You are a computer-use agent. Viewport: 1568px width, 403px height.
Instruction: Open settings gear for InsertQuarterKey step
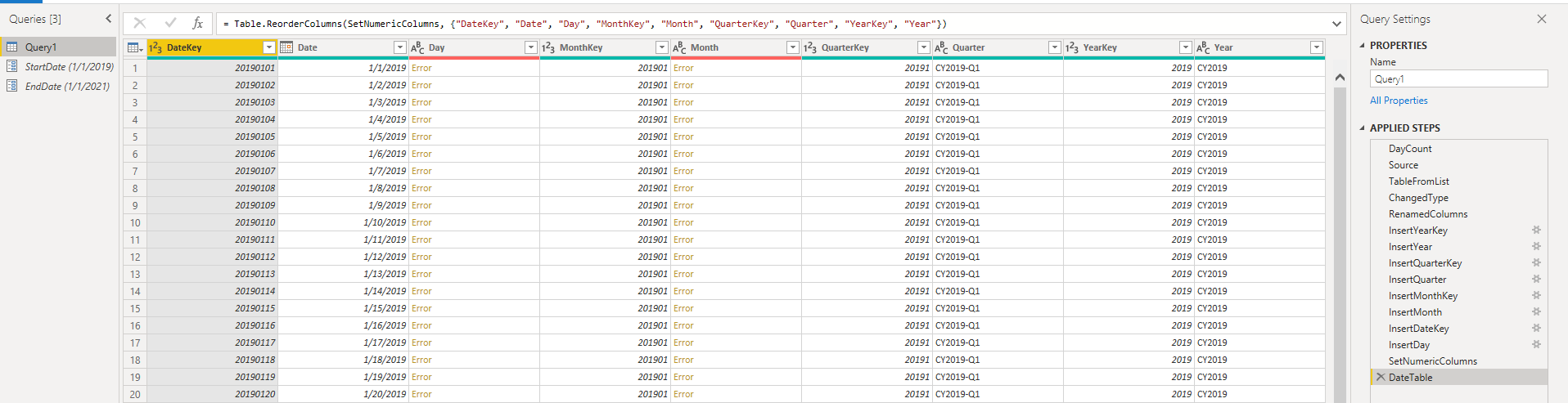pyautogui.click(x=1536, y=263)
